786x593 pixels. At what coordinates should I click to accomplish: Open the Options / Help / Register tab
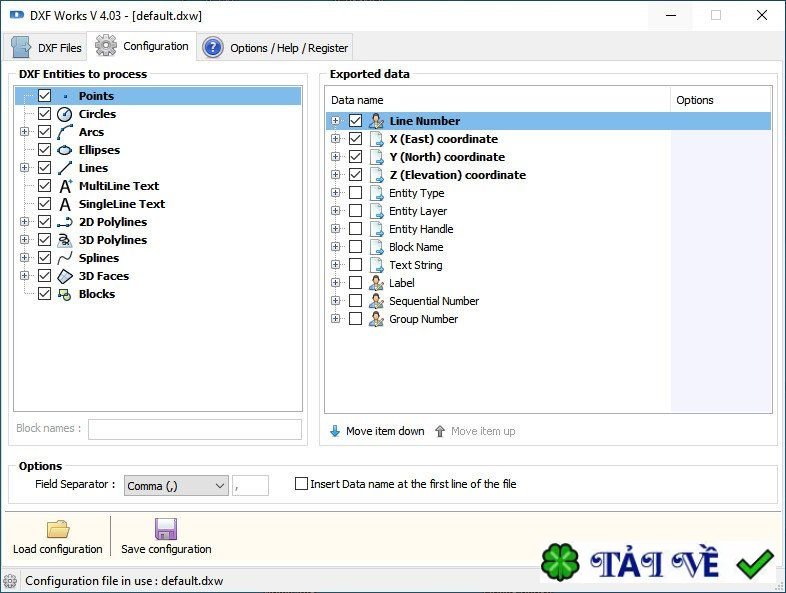coord(275,48)
